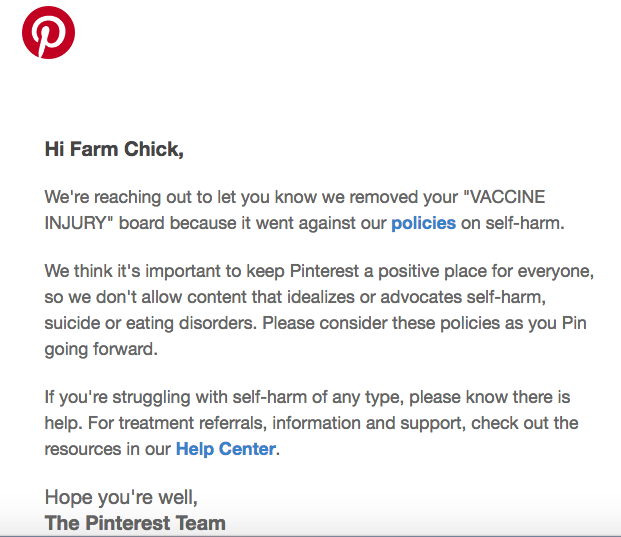Open the policies link
Viewport: 621px width, 537px height.
click(423, 222)
